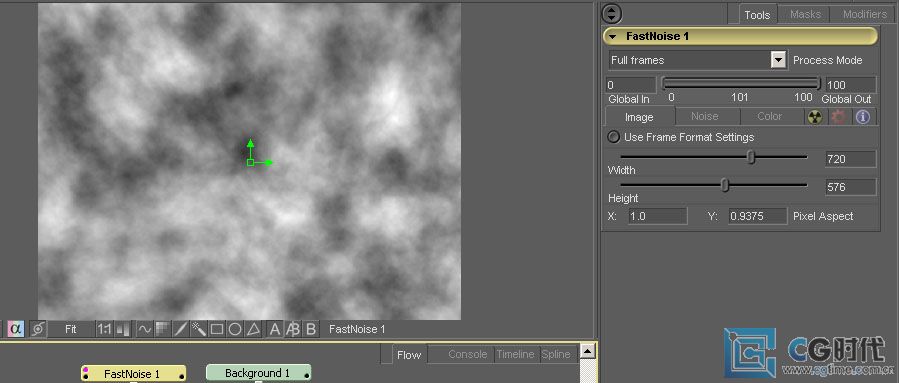The image size is (899, 383).
Task: Click the Global In value field
Action: (x=630, y=85)
